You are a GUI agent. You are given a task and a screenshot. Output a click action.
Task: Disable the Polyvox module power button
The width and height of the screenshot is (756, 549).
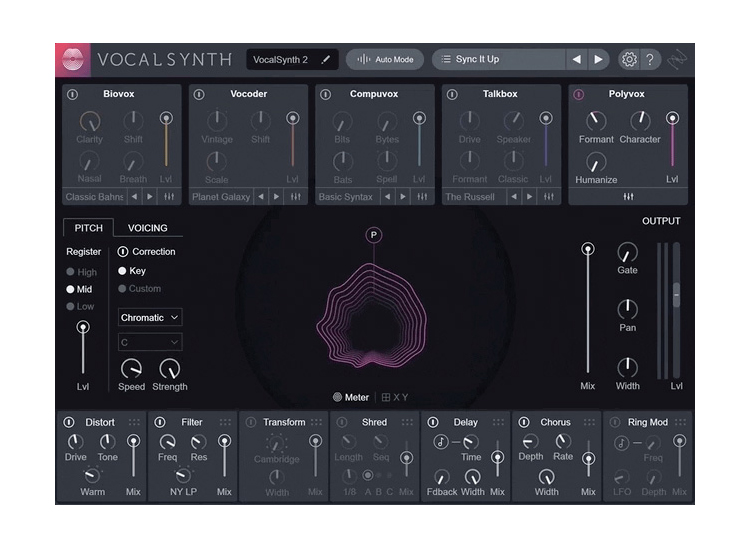(579, 94)
